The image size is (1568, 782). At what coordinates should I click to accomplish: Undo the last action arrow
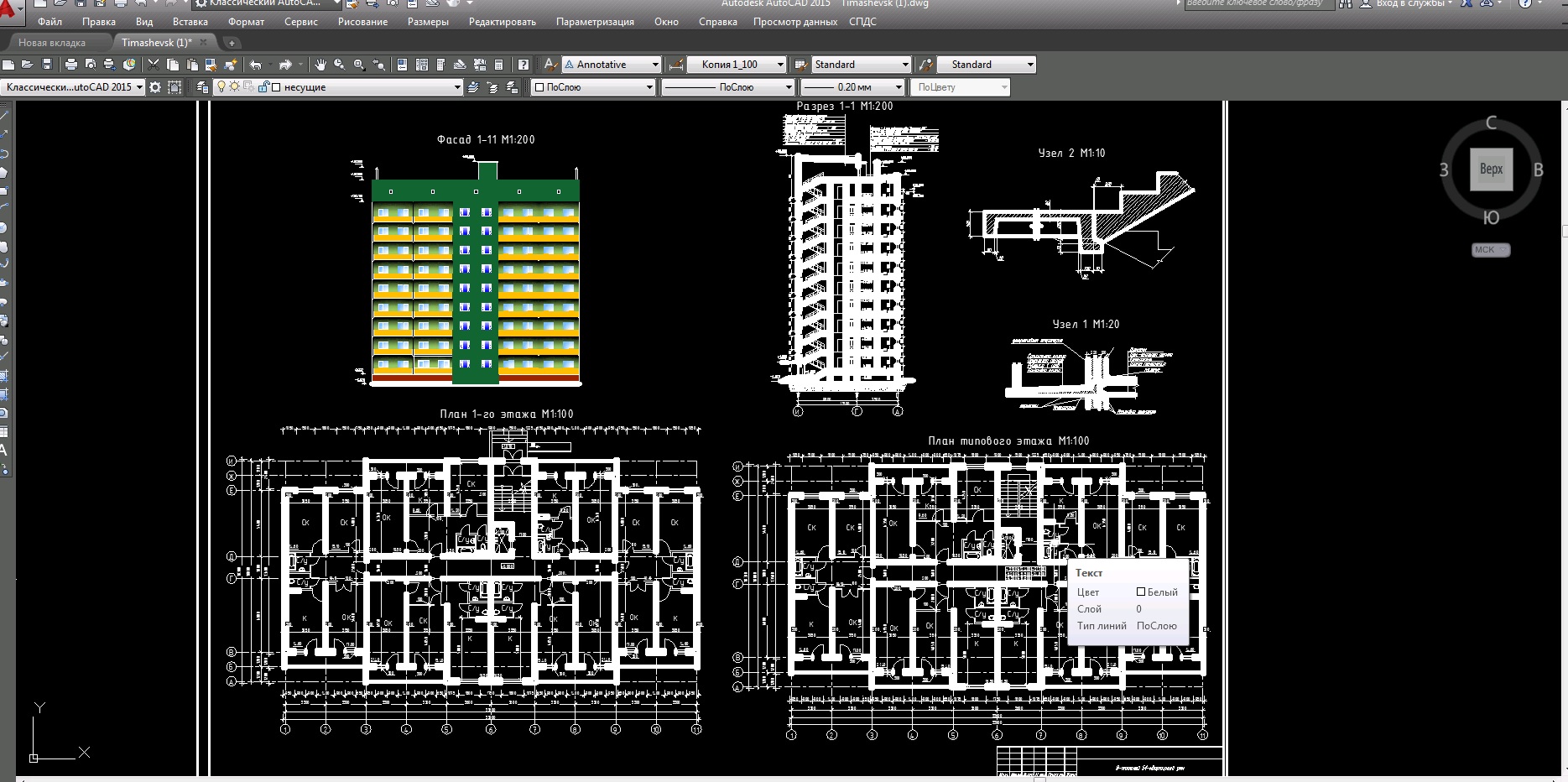255,64
